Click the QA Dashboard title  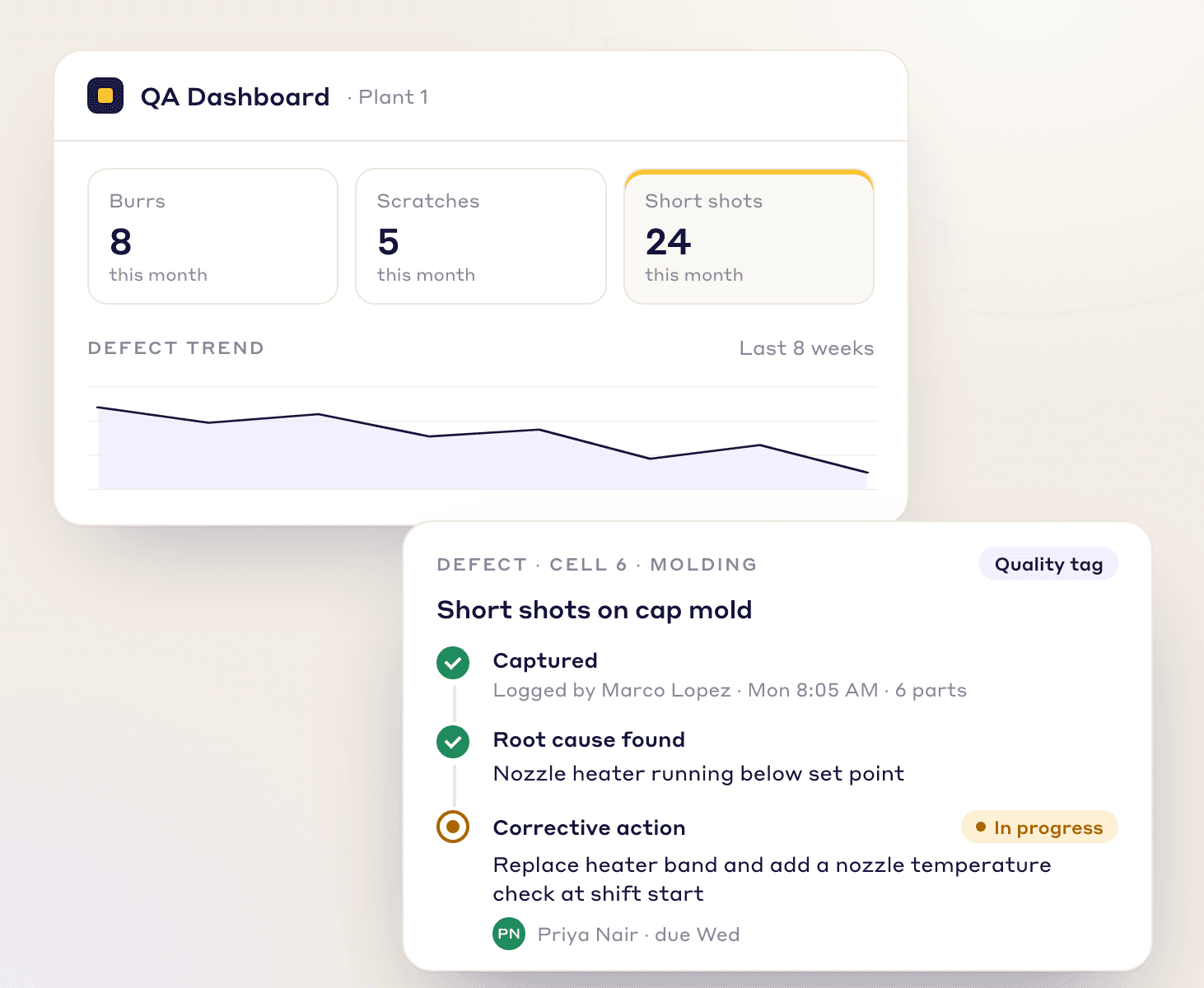pyautogui.click(x=236, y=97)
